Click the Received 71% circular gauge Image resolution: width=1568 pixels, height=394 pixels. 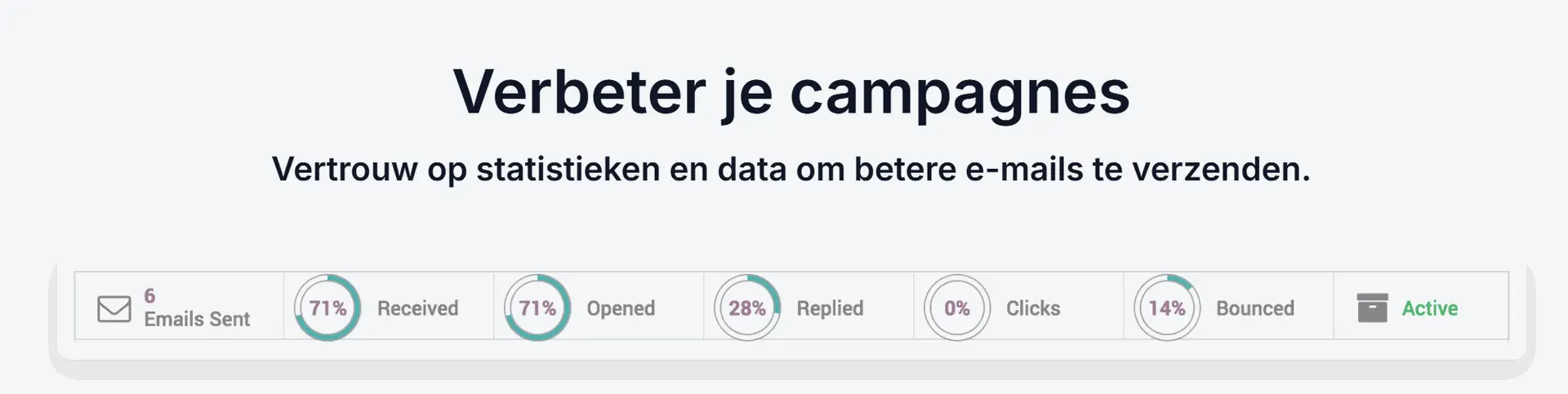[x=327, y=308]
